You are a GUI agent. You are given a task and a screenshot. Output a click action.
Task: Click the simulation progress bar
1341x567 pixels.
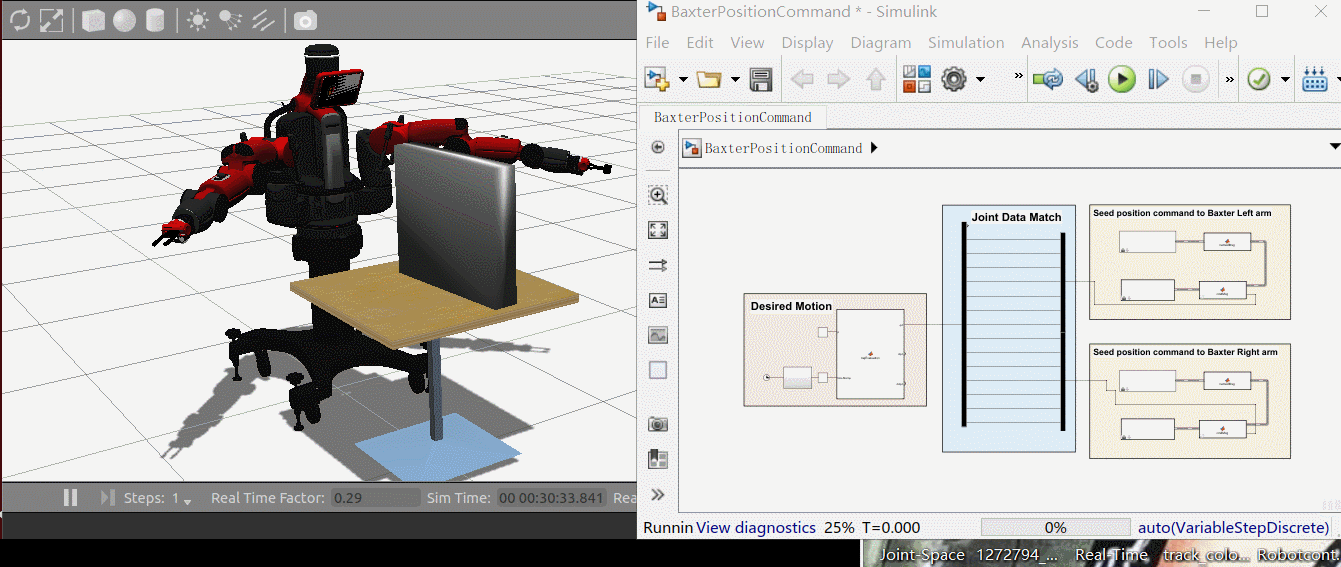pyautogui.click(x=1055, y=527)
